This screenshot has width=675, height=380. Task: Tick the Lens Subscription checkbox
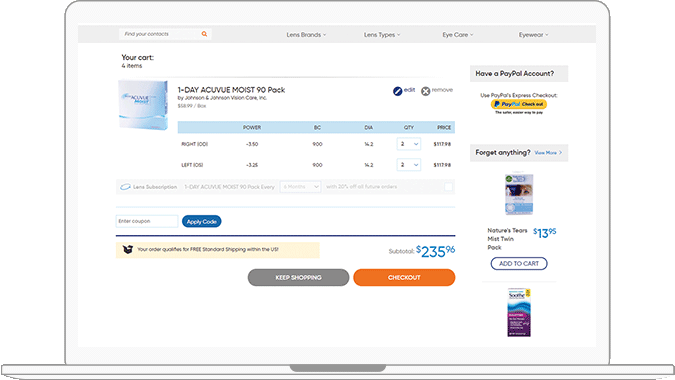tap(448, 187)
